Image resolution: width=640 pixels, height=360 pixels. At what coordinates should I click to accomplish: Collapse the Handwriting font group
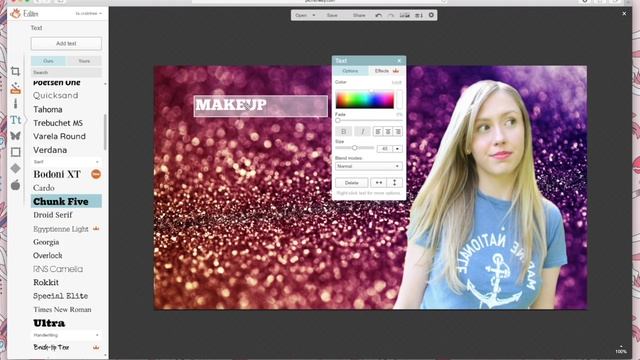[66, 335]
